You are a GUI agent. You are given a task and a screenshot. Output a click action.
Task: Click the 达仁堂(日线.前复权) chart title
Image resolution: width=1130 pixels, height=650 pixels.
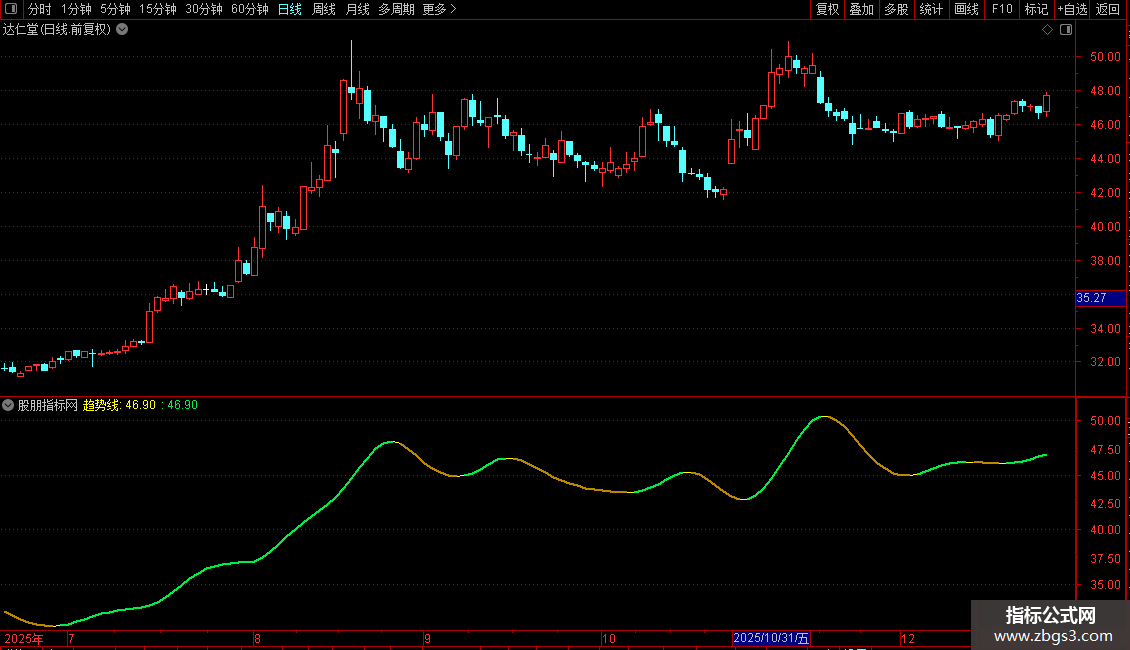(57, 30)
